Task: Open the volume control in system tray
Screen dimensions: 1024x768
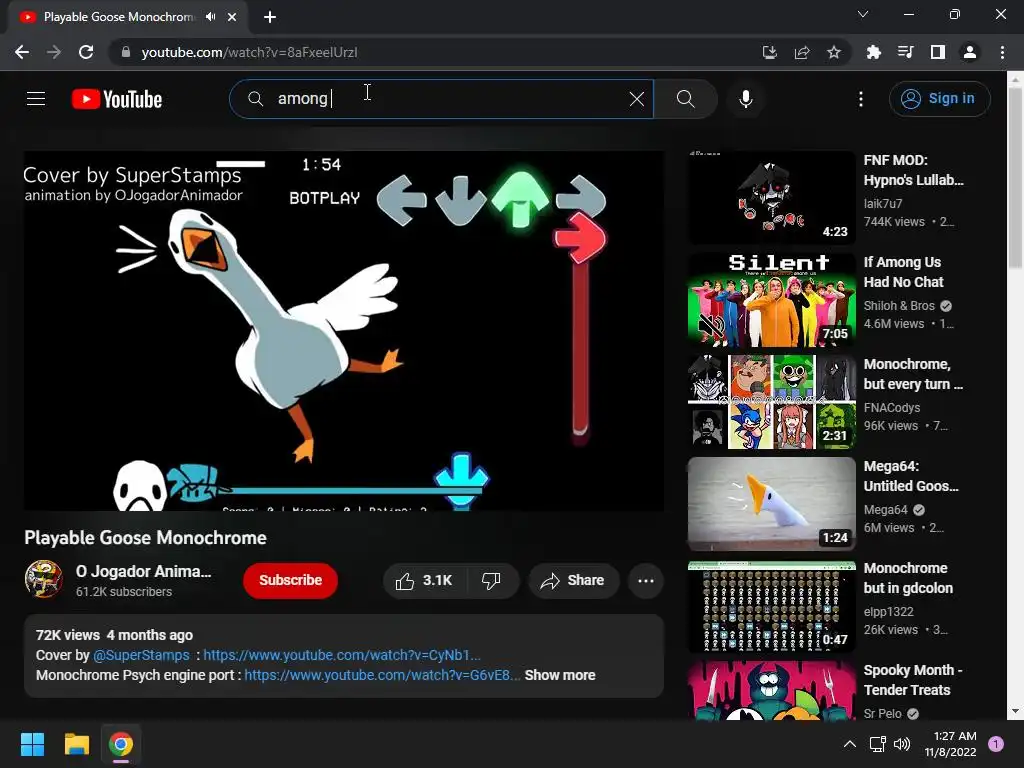Action: 902,744
